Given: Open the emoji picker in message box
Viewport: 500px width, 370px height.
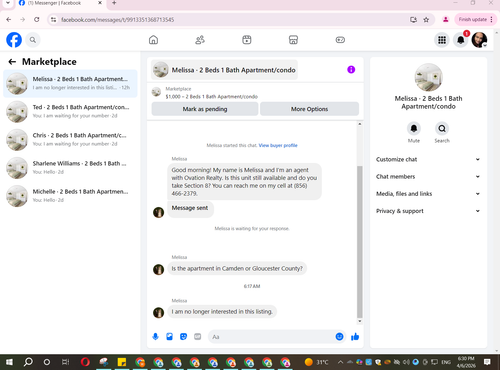Looking at the screenshot, I should [339, 337].
